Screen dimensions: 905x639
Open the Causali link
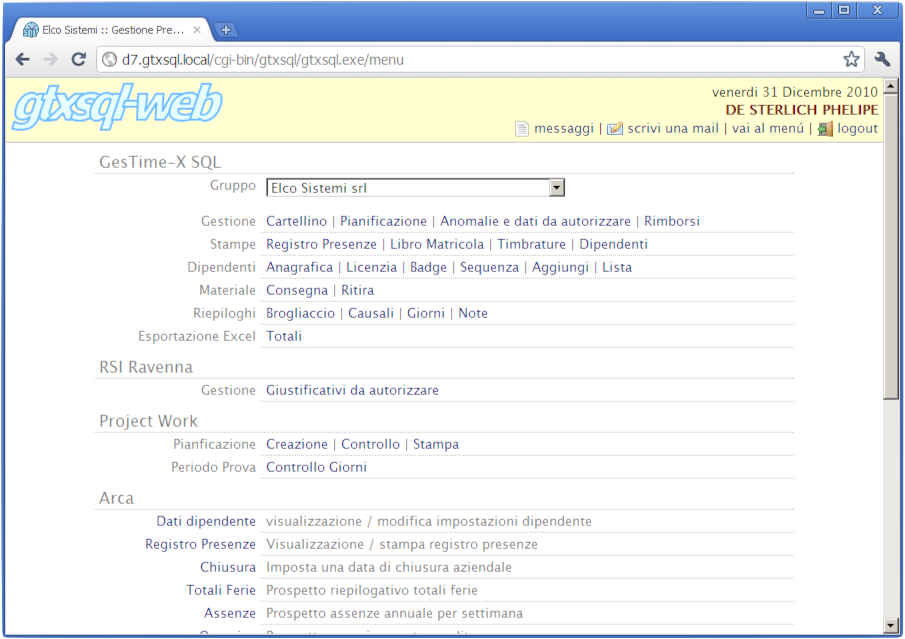coord(371,313)
